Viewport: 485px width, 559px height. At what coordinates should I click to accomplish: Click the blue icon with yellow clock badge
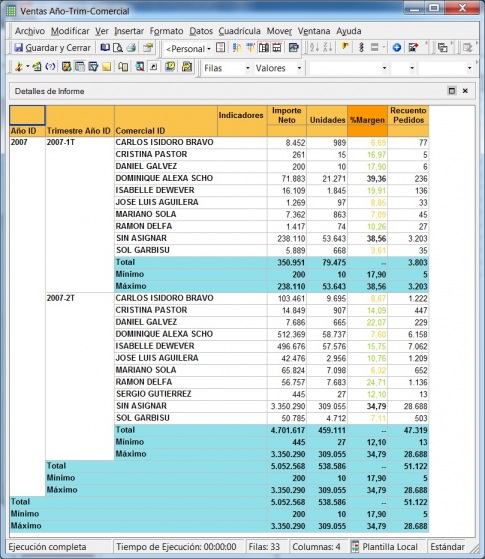pyautogui.click(x=170, y=66)
